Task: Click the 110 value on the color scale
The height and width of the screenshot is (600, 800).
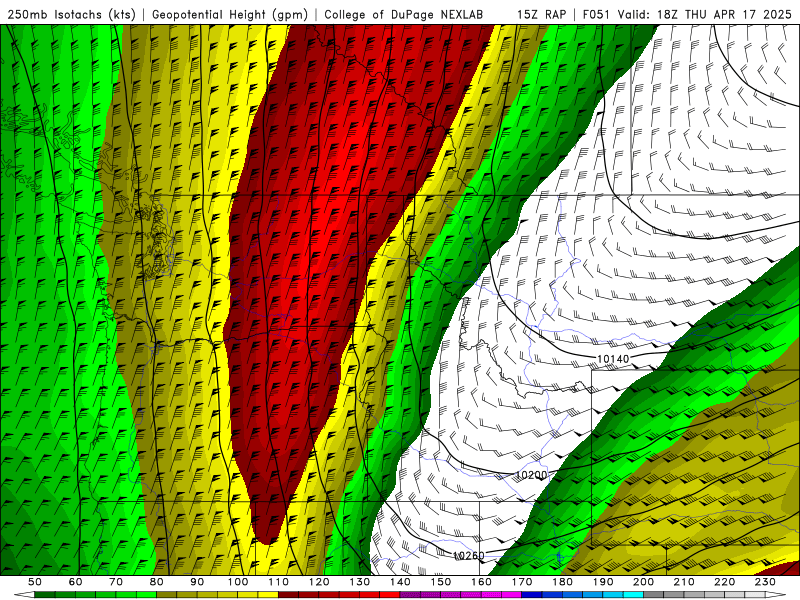Action: coord(279,582)
